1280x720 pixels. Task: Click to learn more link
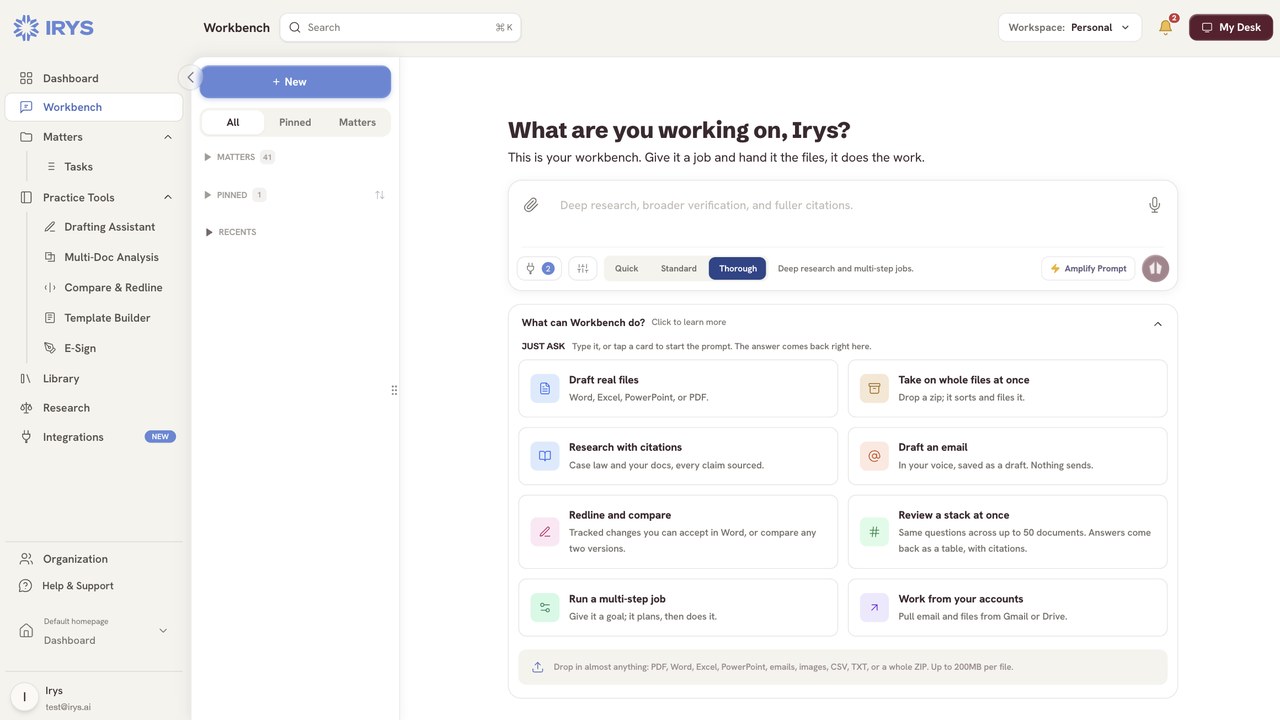689,323
